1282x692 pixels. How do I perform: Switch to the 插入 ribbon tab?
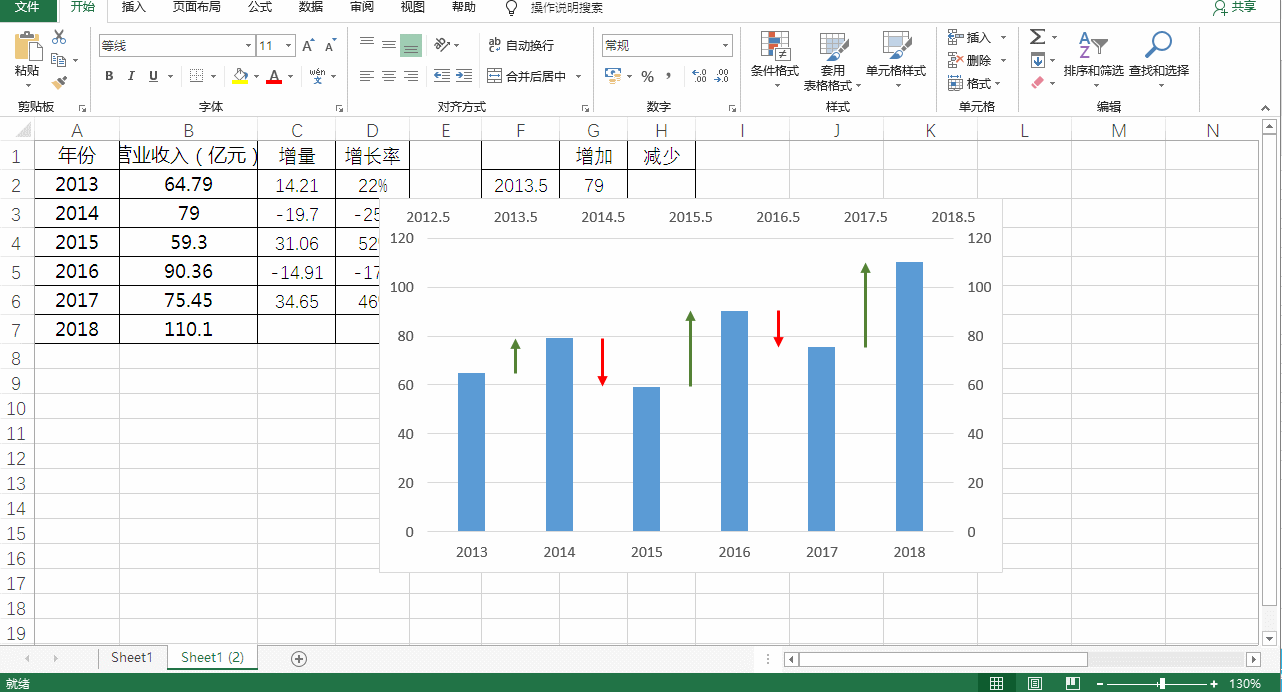pos(134,8)
